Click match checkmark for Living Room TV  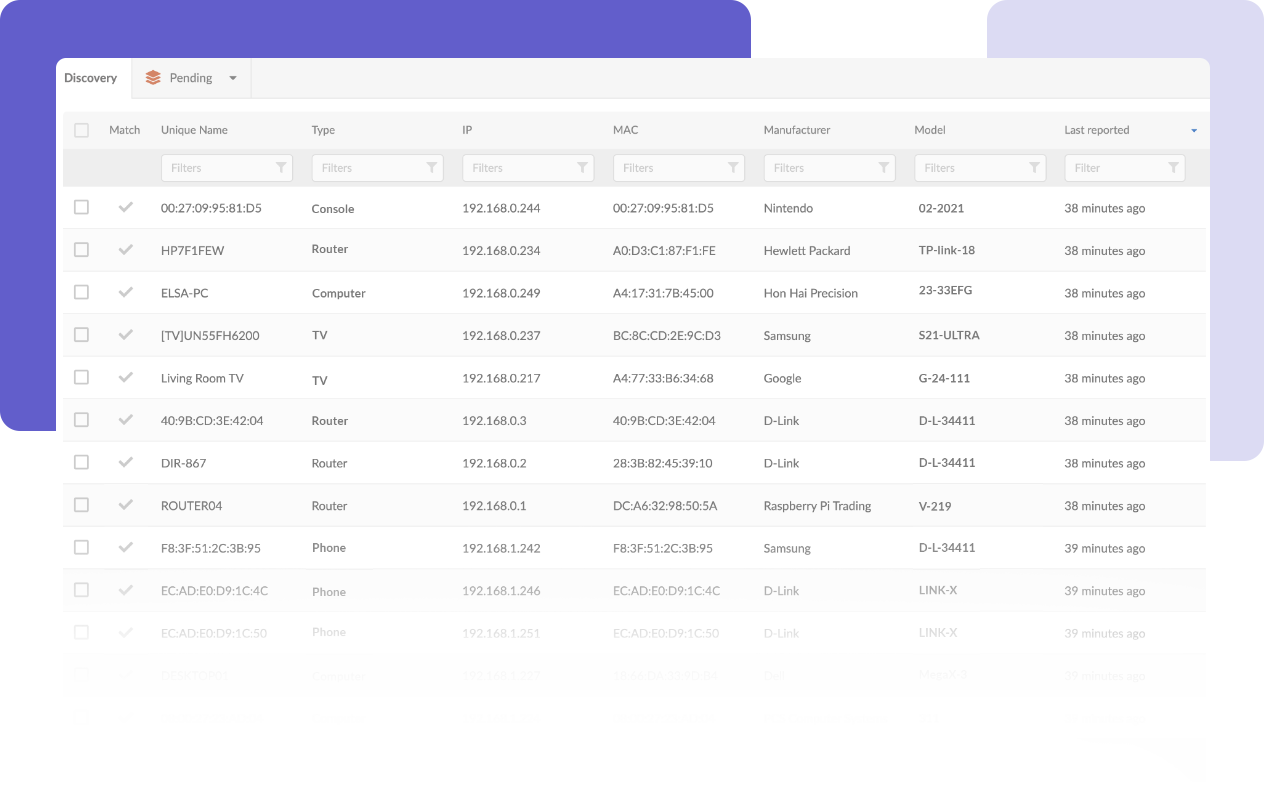tap(125, 377)
